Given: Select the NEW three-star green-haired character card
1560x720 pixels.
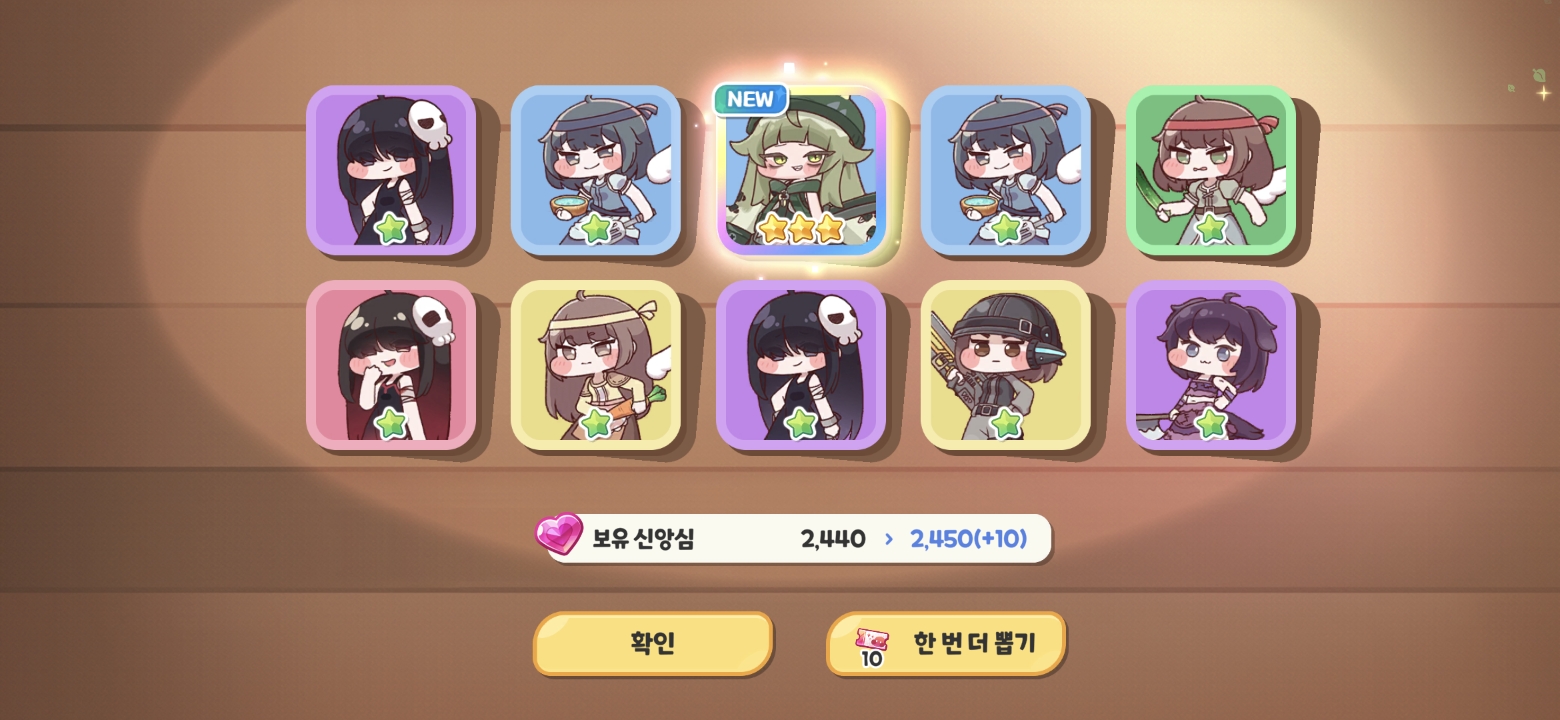Looking at the screenshot, I should 801,170.
